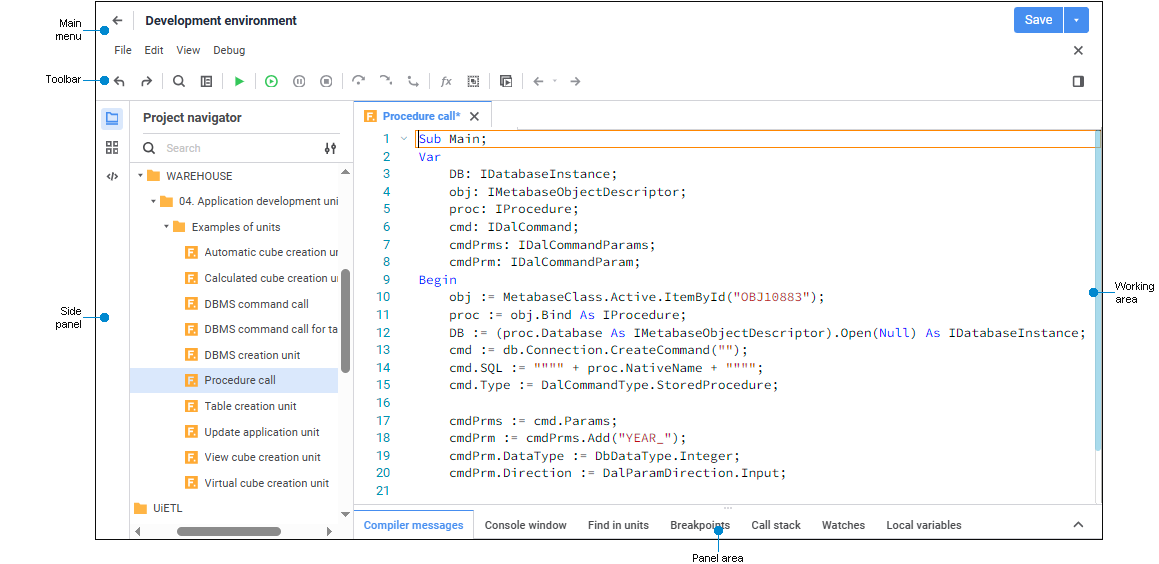Open the fx function wizard icon
This screenshot has height=564, width=1159.
[x=446, y=81]
